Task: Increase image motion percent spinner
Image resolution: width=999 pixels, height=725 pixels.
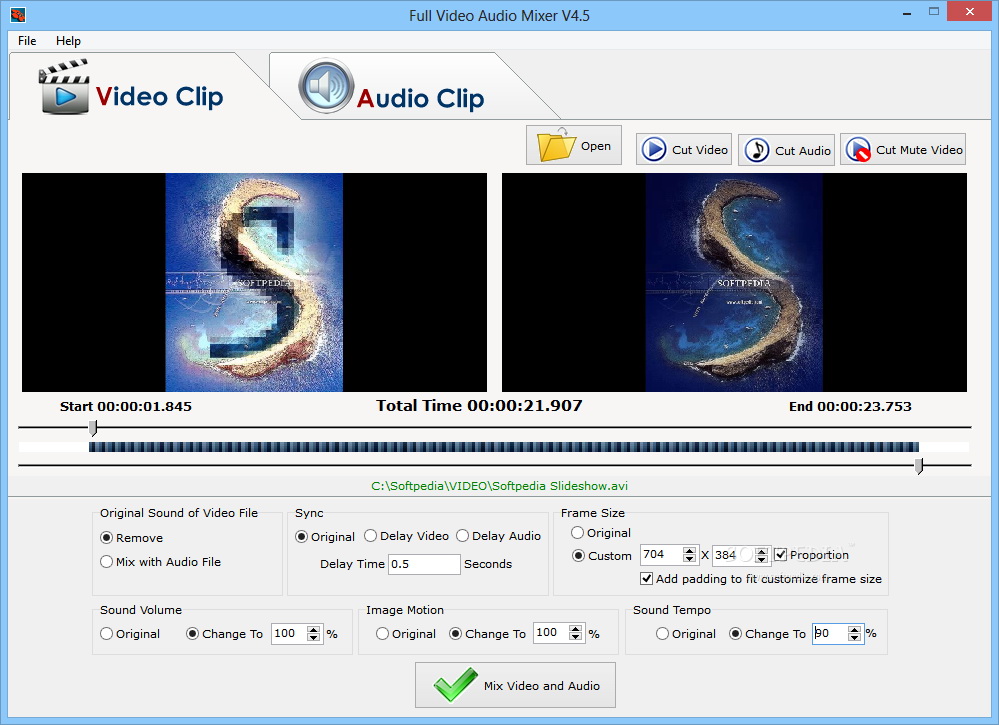Action: coord(575,629)
